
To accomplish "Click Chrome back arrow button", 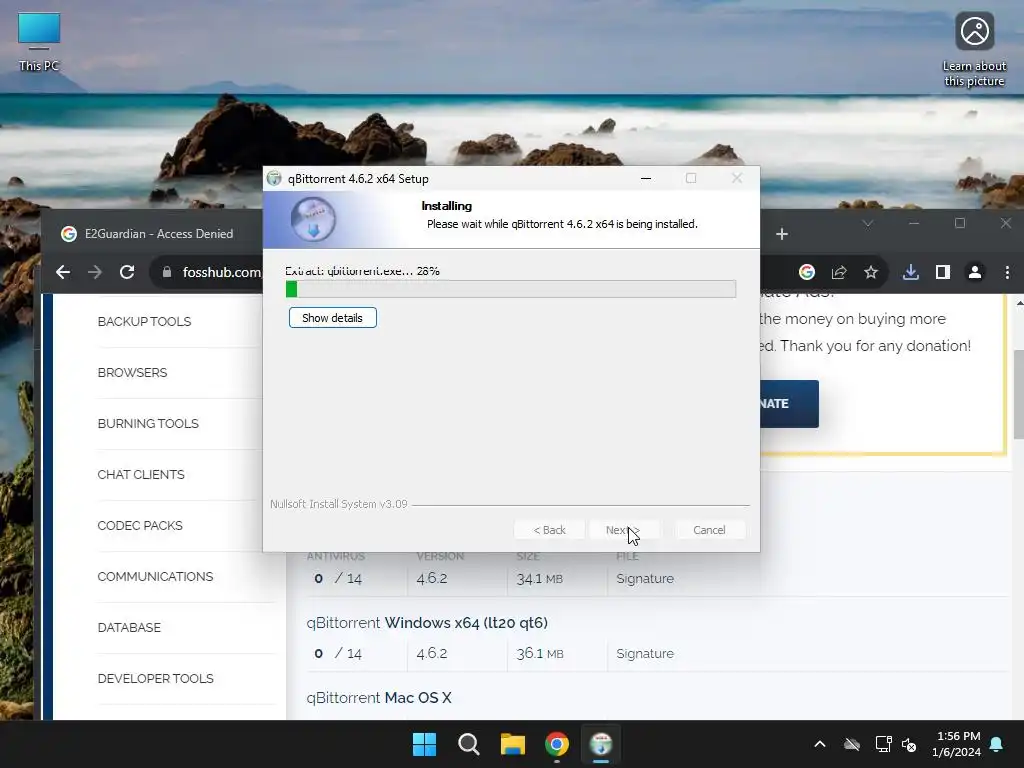I will pyautogui.click(x=63, y=272).
